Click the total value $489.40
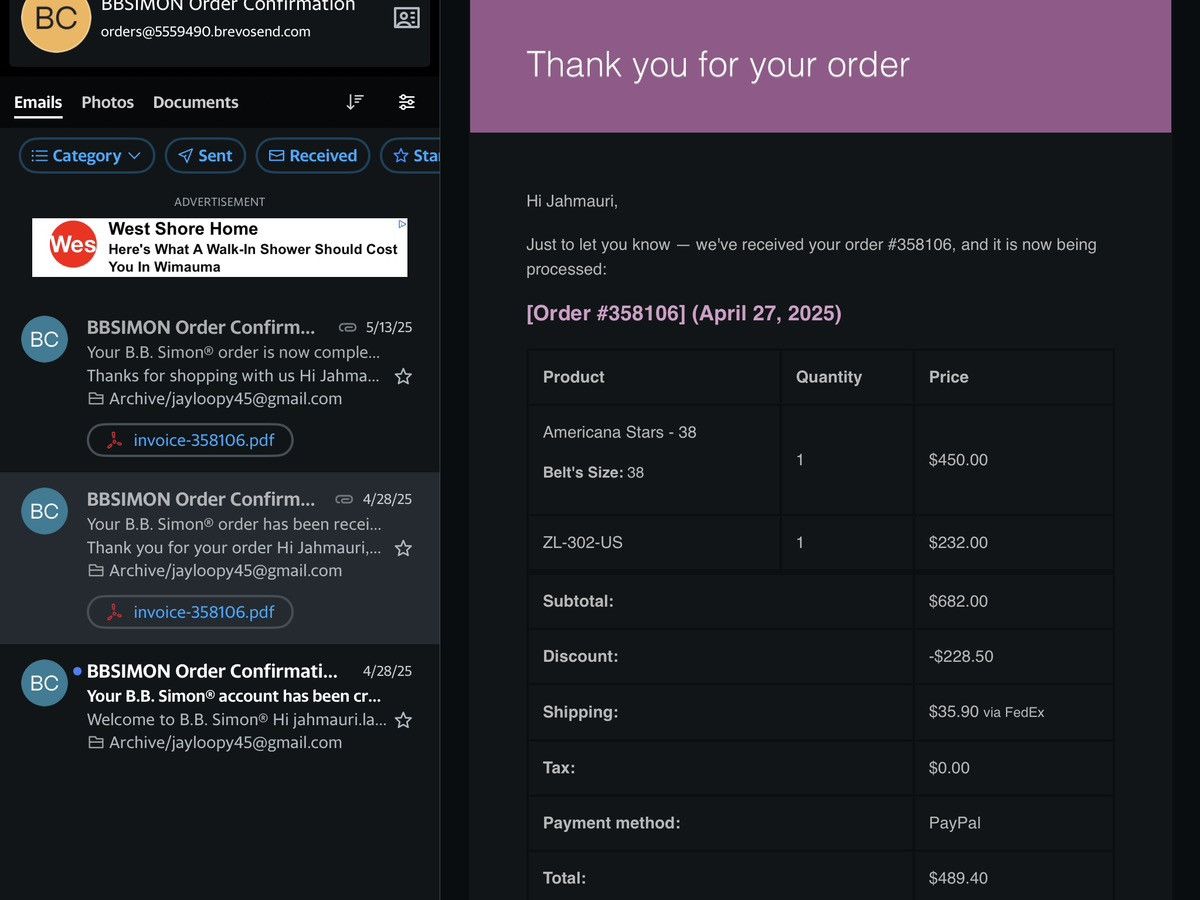The height and width of the screenshot is (900, 1200). tap(958, 878)
